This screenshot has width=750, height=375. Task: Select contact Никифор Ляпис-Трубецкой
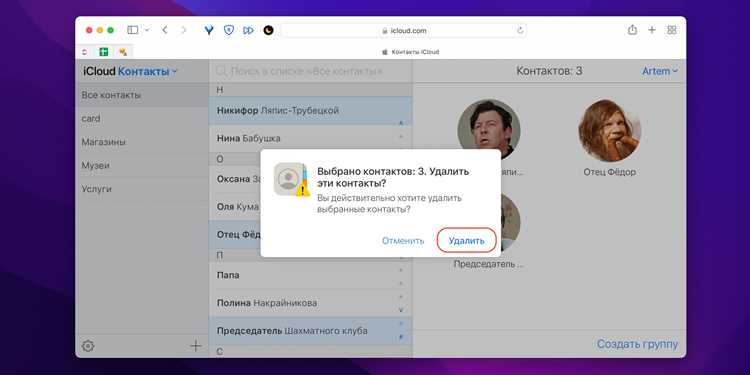tap(310, 110)
